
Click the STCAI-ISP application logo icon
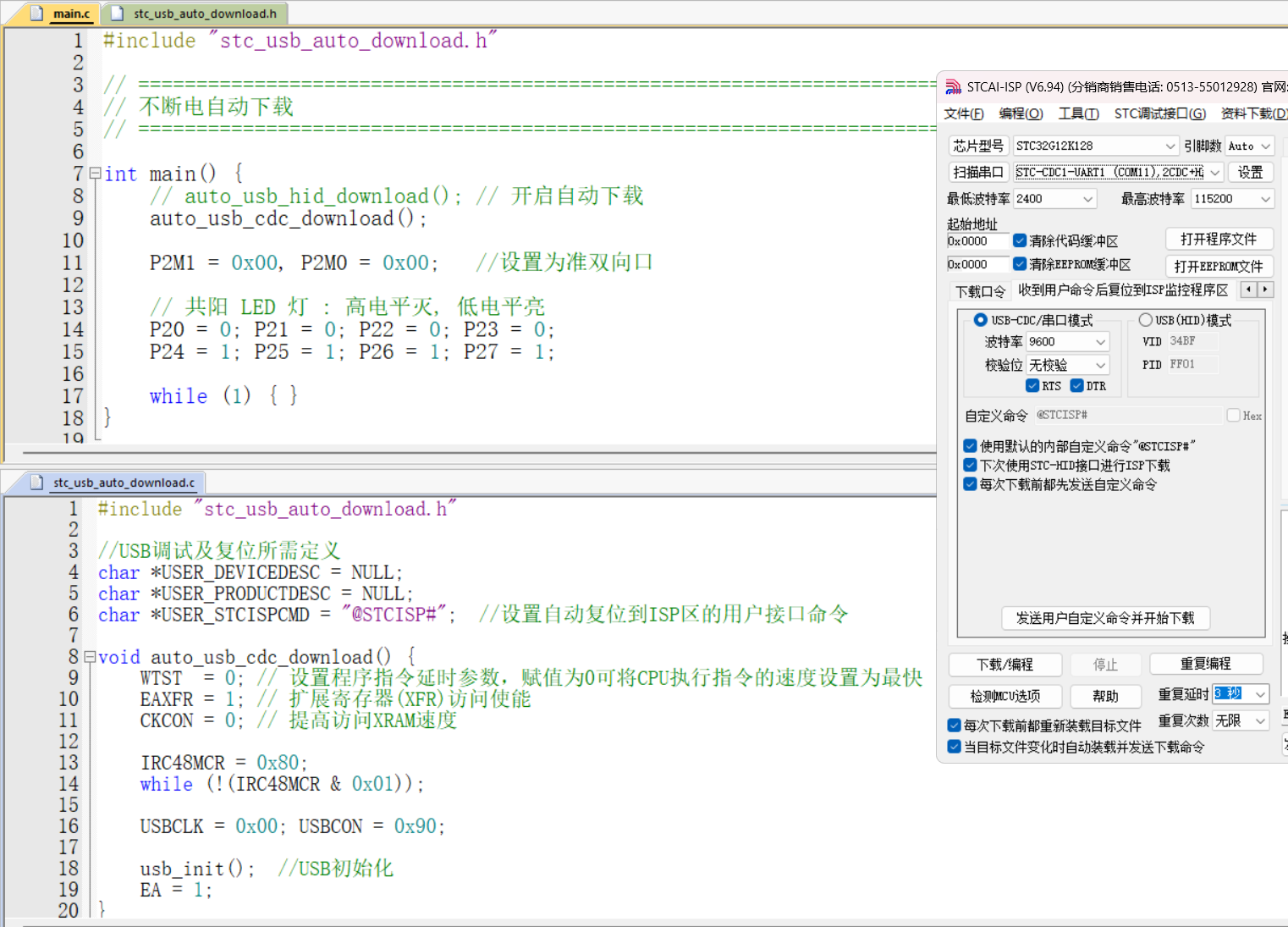tap(953, 86)
